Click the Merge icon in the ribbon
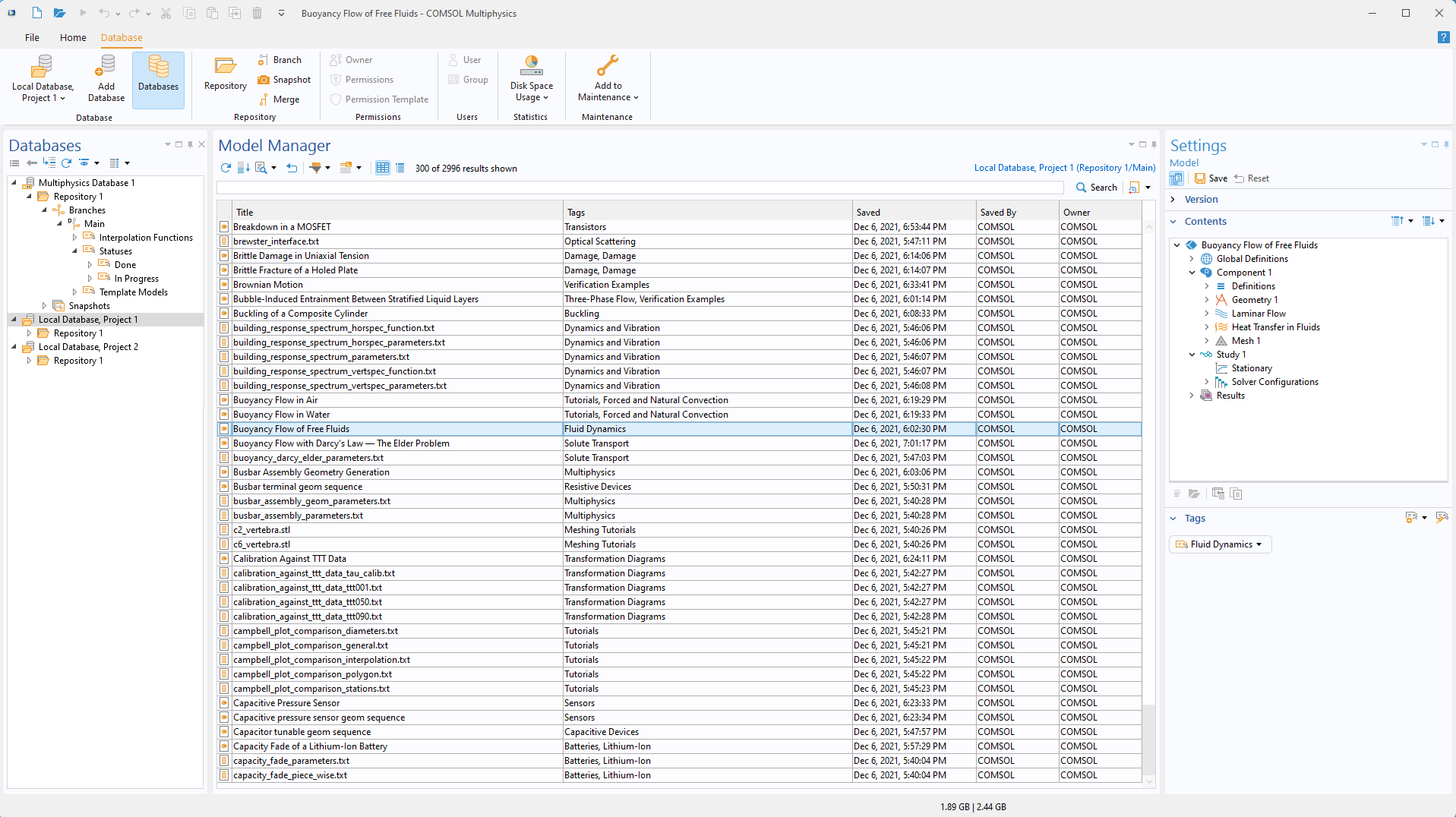Viewport: 1456px width, 817px height. tap(263, 99)
